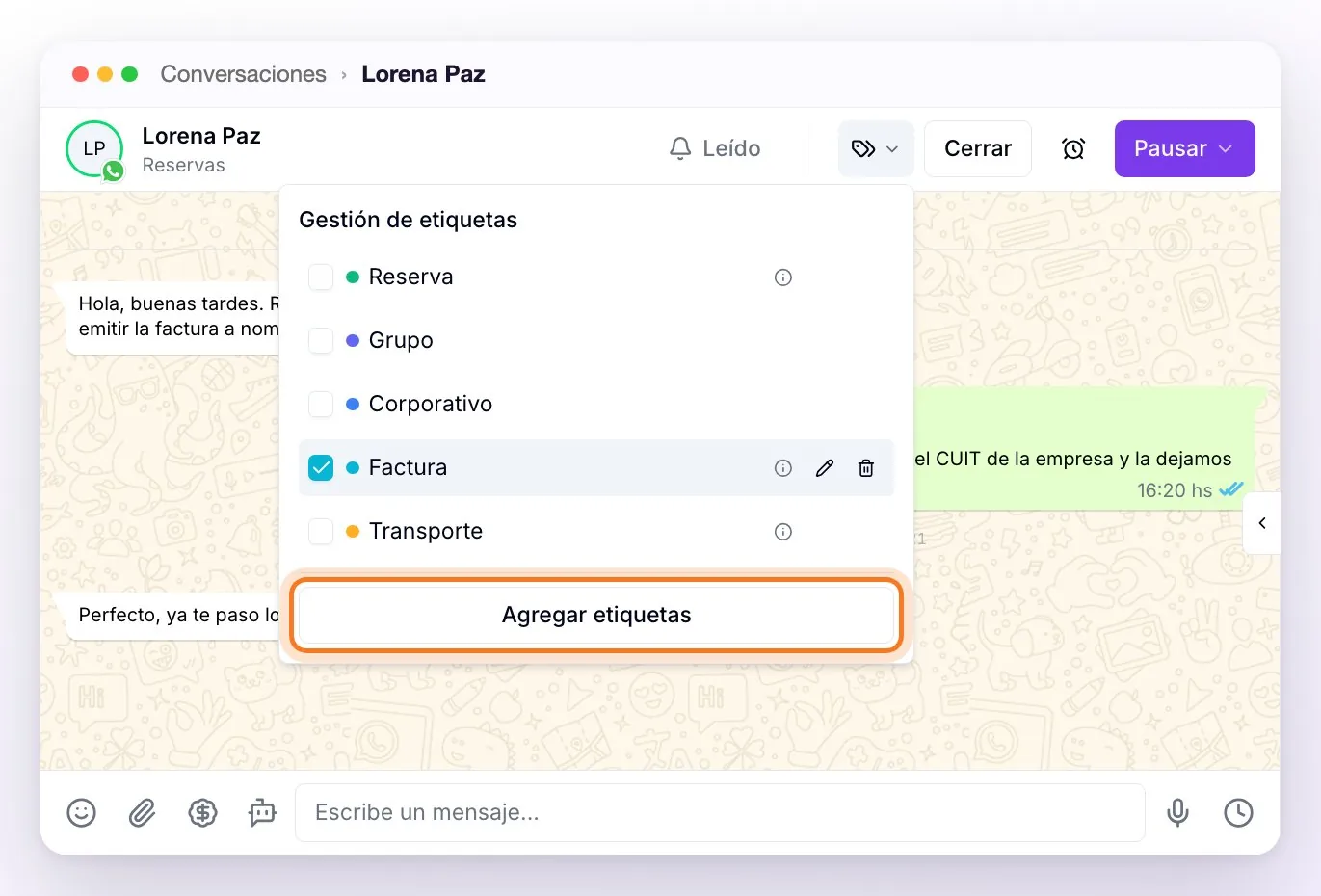This screenshot has height=896, width=1321.
Task: Open the bot assistant icon
Action: coord(262,812)
